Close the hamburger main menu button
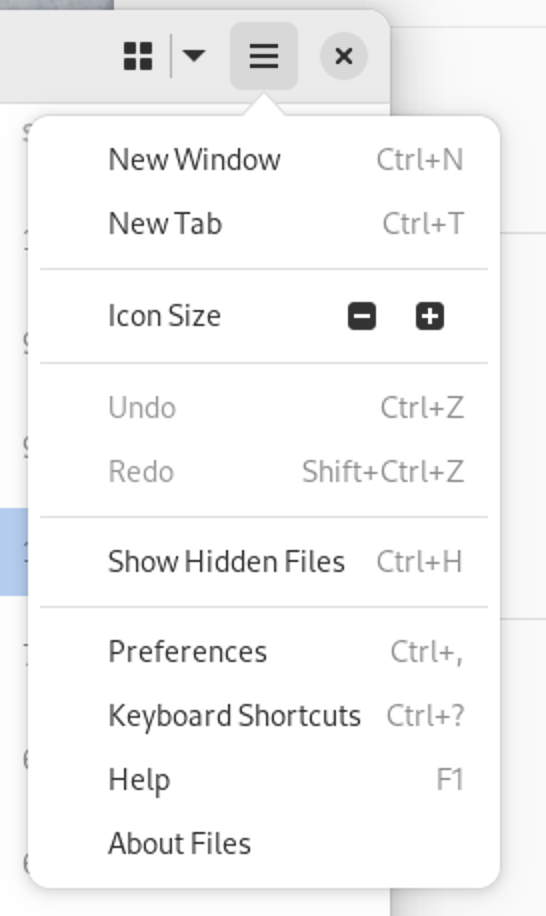The image size is (546, 916). click(x=264, y=56)
